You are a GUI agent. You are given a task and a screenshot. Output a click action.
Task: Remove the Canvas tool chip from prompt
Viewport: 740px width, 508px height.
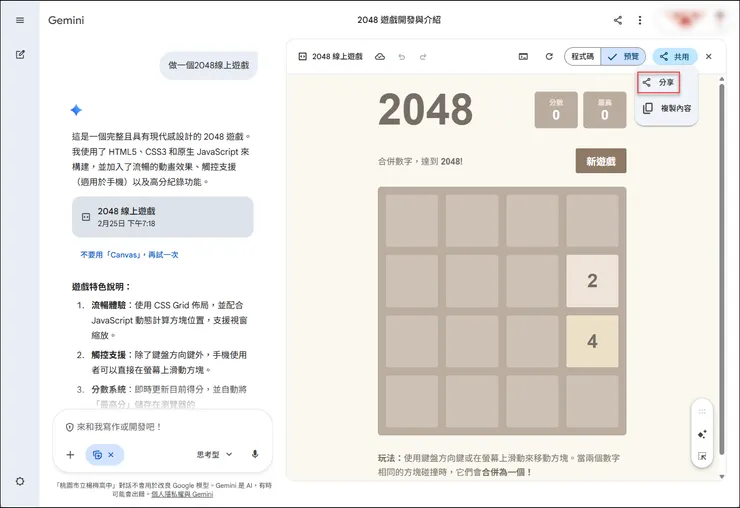(111, 455)
